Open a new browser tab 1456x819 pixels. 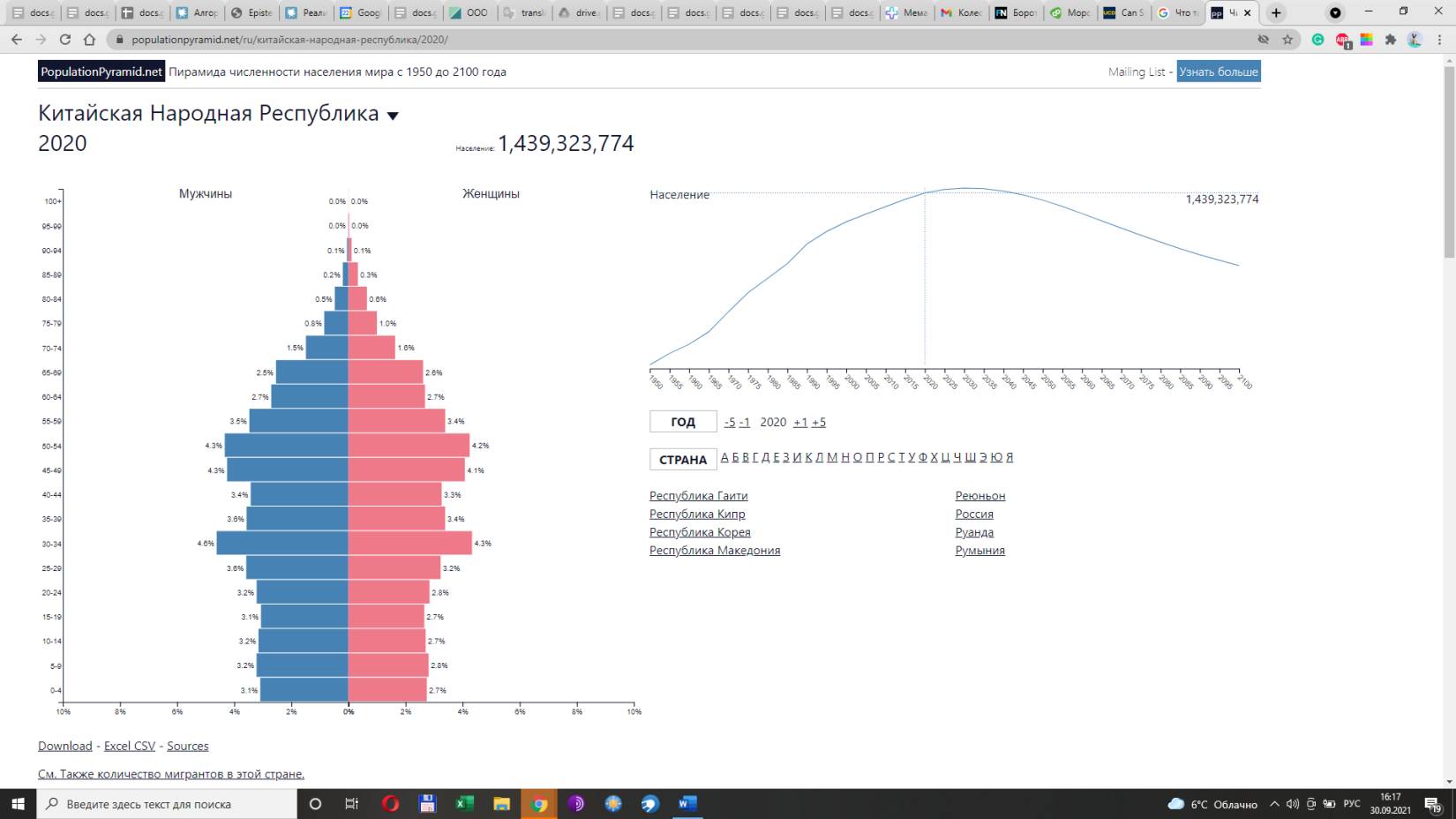[1276, 13]
